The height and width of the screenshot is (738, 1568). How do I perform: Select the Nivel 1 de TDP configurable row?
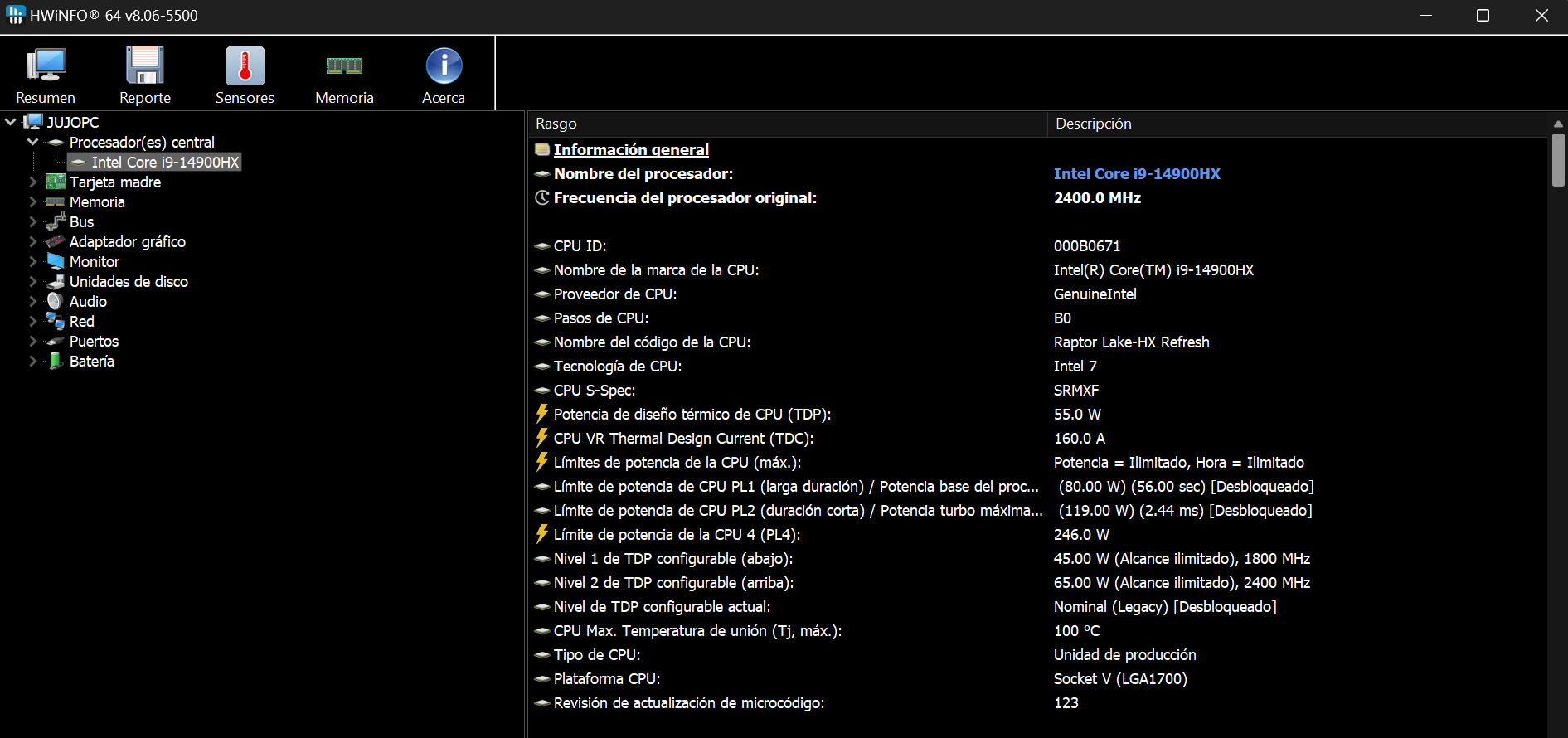[x=1038, y=558]
